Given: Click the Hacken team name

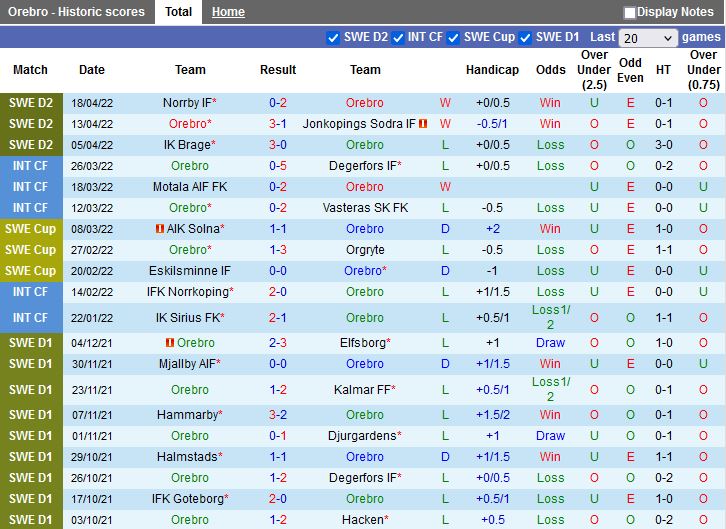Looking at the screenshot, I should click(x=363, y=520).
